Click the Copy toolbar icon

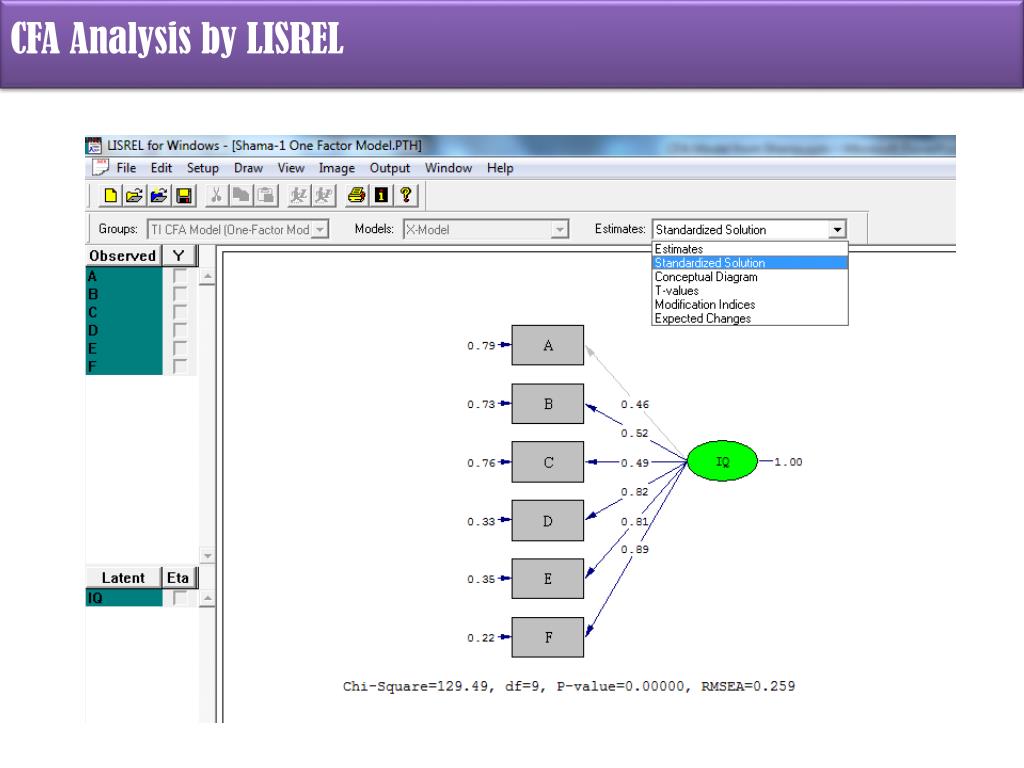(240, 195)
